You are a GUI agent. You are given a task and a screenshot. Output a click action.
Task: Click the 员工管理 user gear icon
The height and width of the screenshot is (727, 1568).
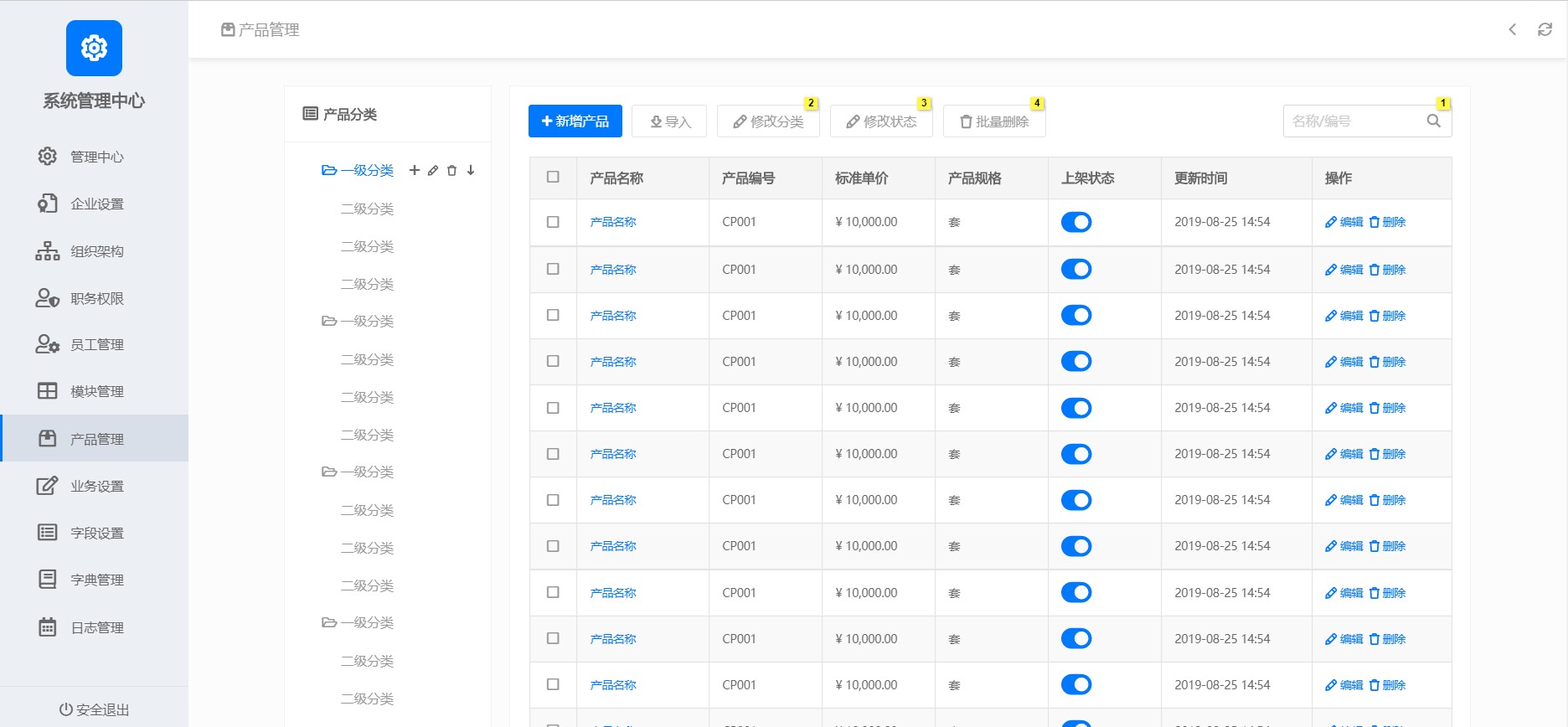48,344
